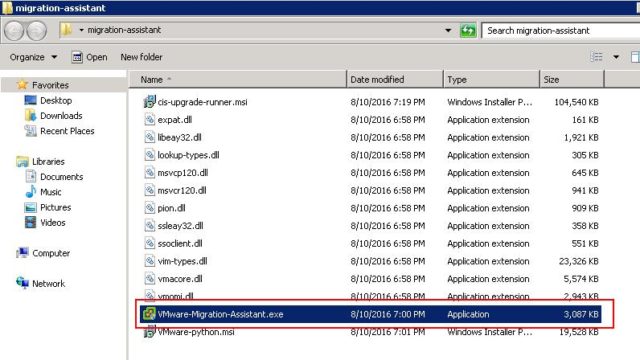This screenshot has height=360, width=640.
Task: Select file name ssoclient.dll
Action: click(180, 244)
